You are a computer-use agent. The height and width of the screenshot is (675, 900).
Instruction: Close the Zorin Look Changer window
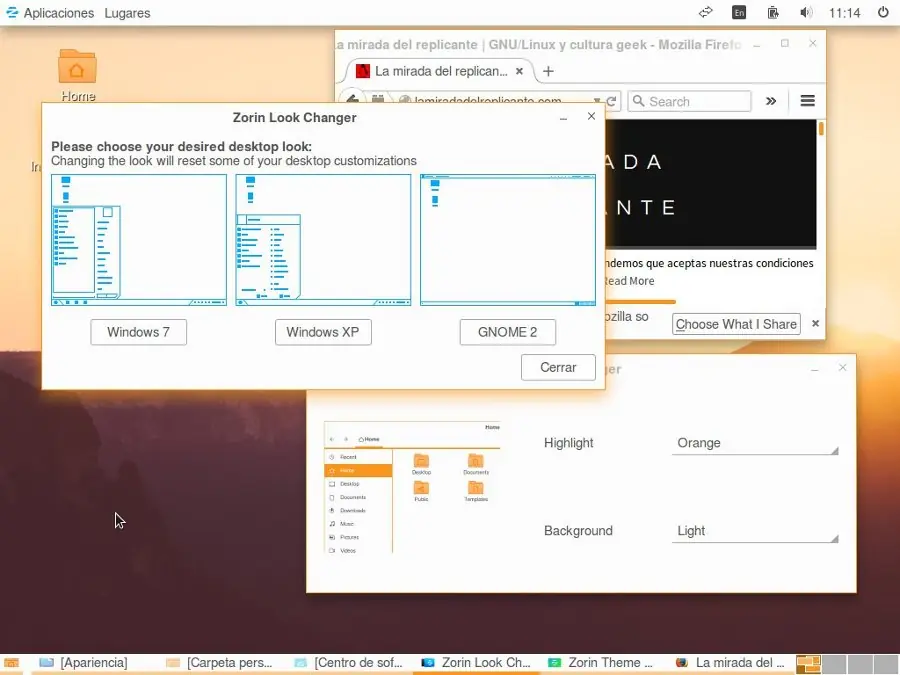591,117
